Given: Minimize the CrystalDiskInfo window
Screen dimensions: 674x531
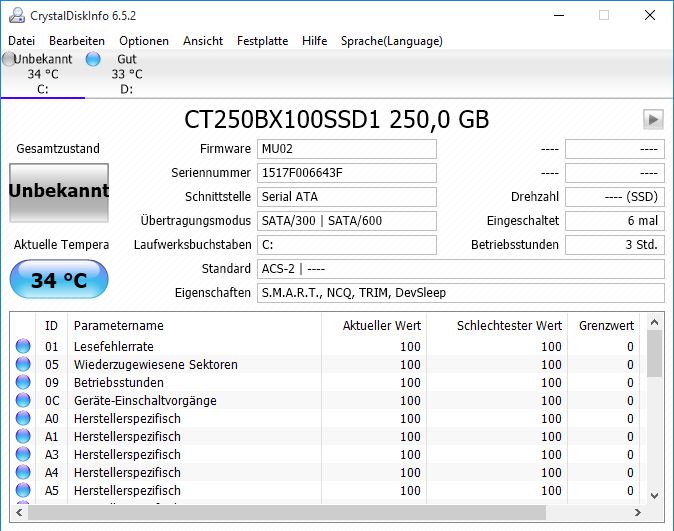Looking at the screenshot, I should (x=559, y=15).
